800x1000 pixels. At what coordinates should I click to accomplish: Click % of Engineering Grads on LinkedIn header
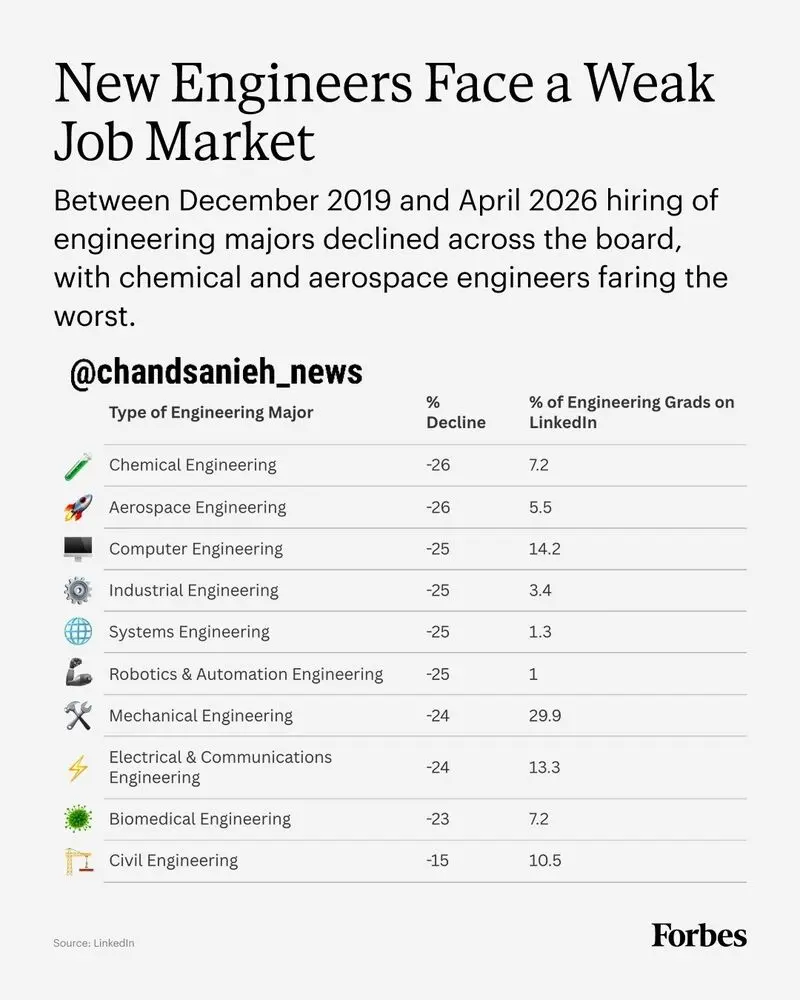coord(631,412)
